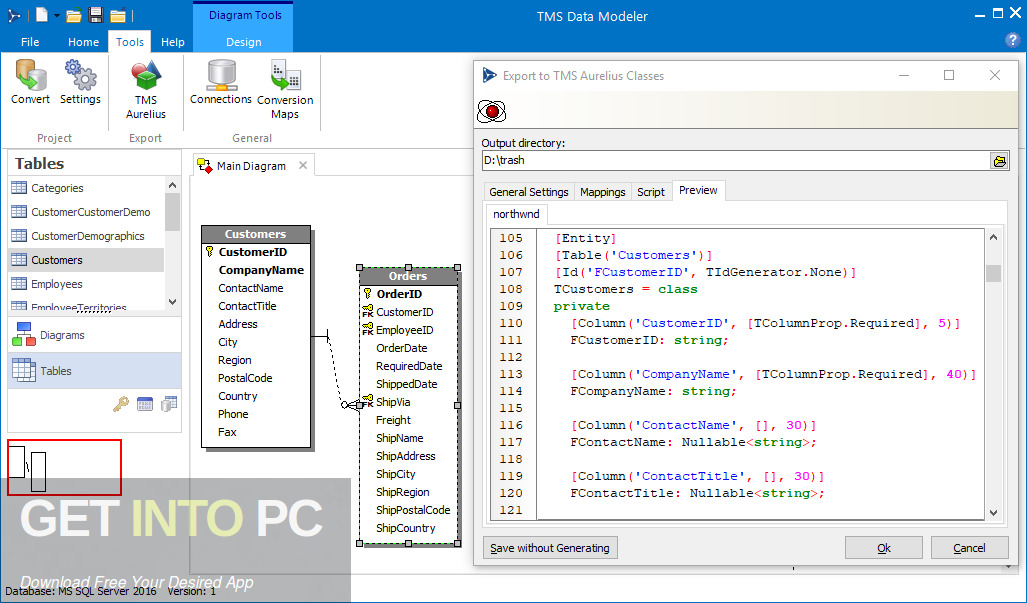The width and height of the screenshot is (1027, 603).
Task: Click Save without Generating
Action: pyautogui.click(x=550, y=548)
